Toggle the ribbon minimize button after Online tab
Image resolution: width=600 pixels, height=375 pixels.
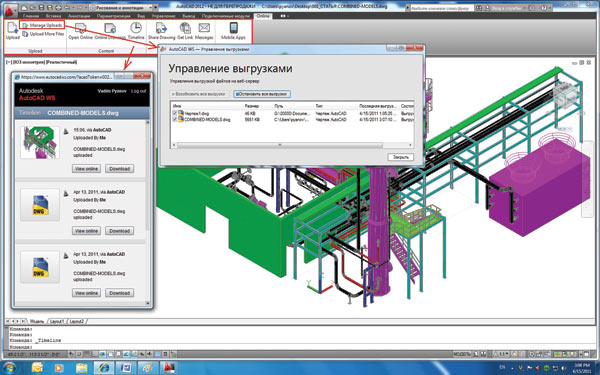[284, 16]
